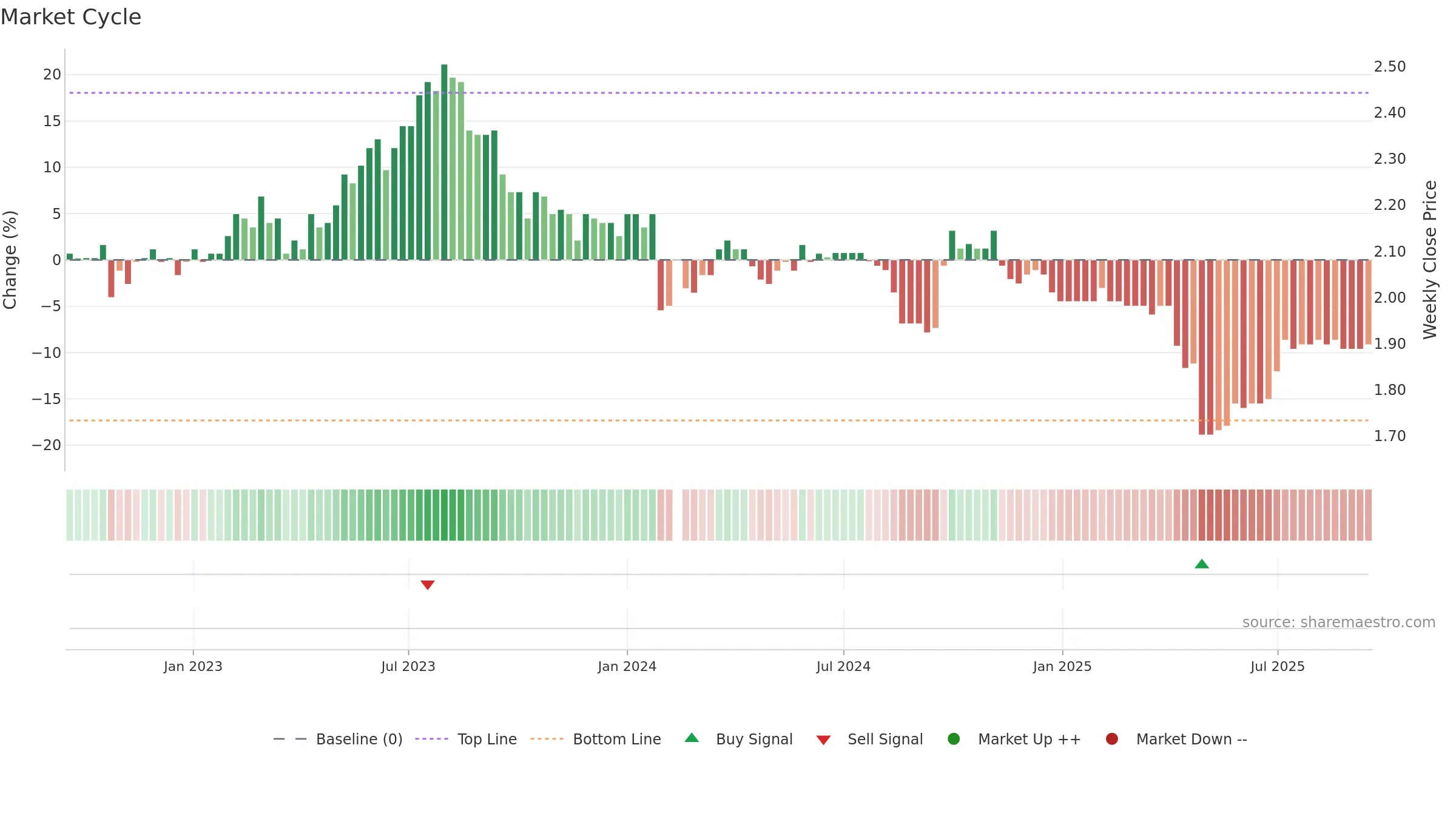Viewport: 1456px width, 819px height.
Task: Click the darkest red cell in the heat strip
Action: (1202, 515)
